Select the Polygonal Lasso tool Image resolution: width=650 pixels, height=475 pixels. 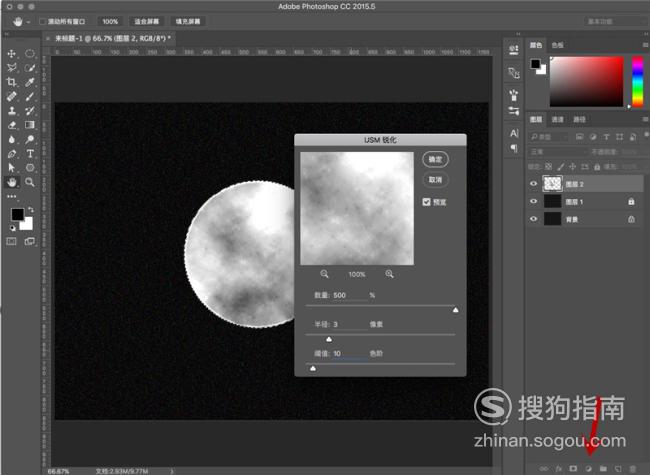click(x=12, y=68)
